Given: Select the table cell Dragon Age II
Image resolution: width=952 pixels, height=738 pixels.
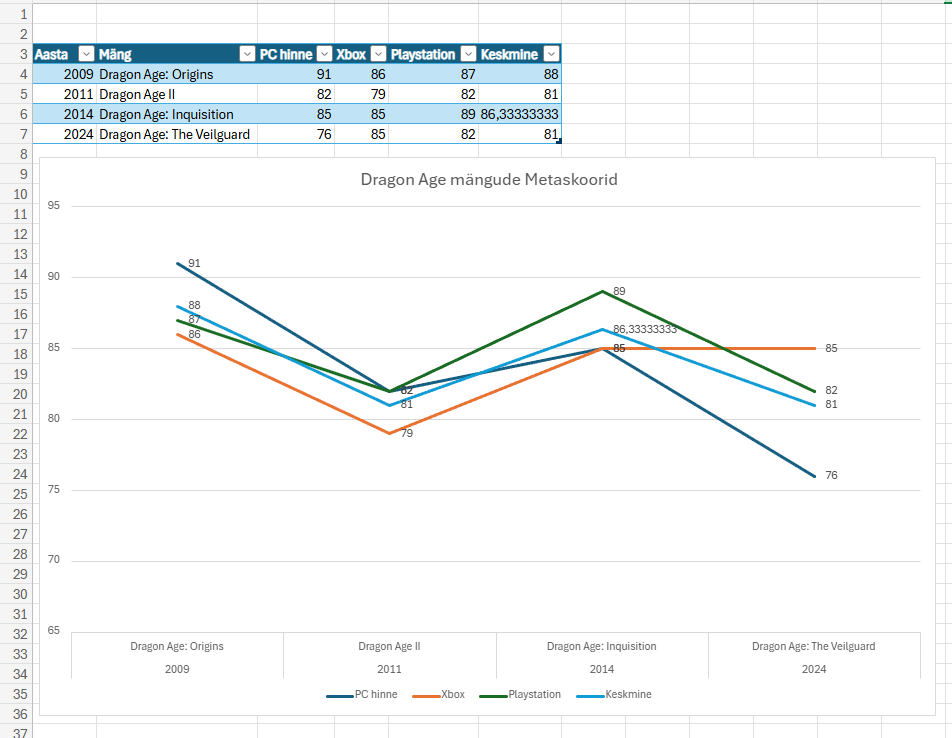Looking at the screenshot, I should tap(177, 94).
